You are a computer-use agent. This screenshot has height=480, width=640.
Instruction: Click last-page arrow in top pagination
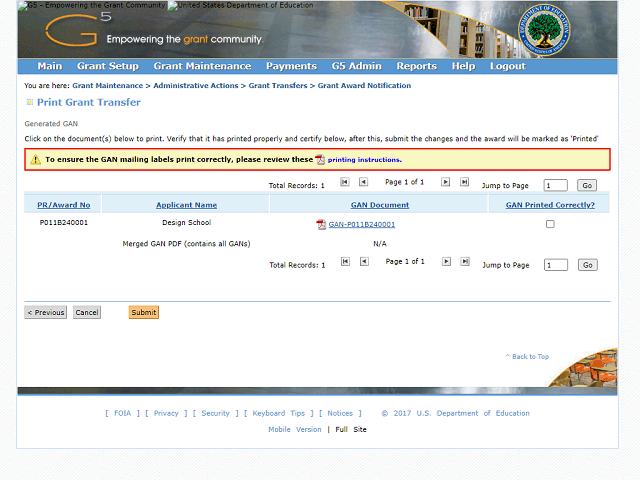point(463,182)
